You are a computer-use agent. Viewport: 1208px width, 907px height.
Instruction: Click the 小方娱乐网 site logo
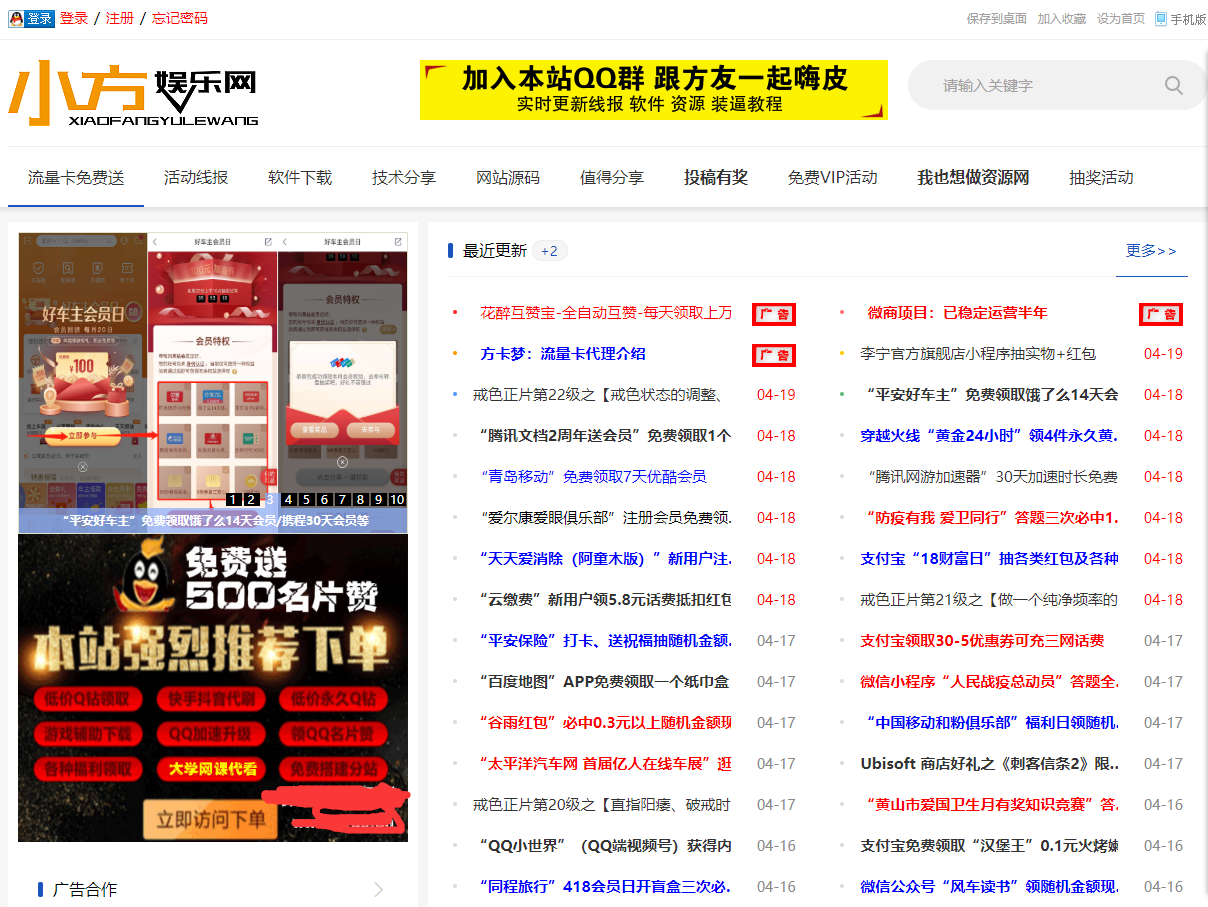pyautogui.click(x=130, y=92)
